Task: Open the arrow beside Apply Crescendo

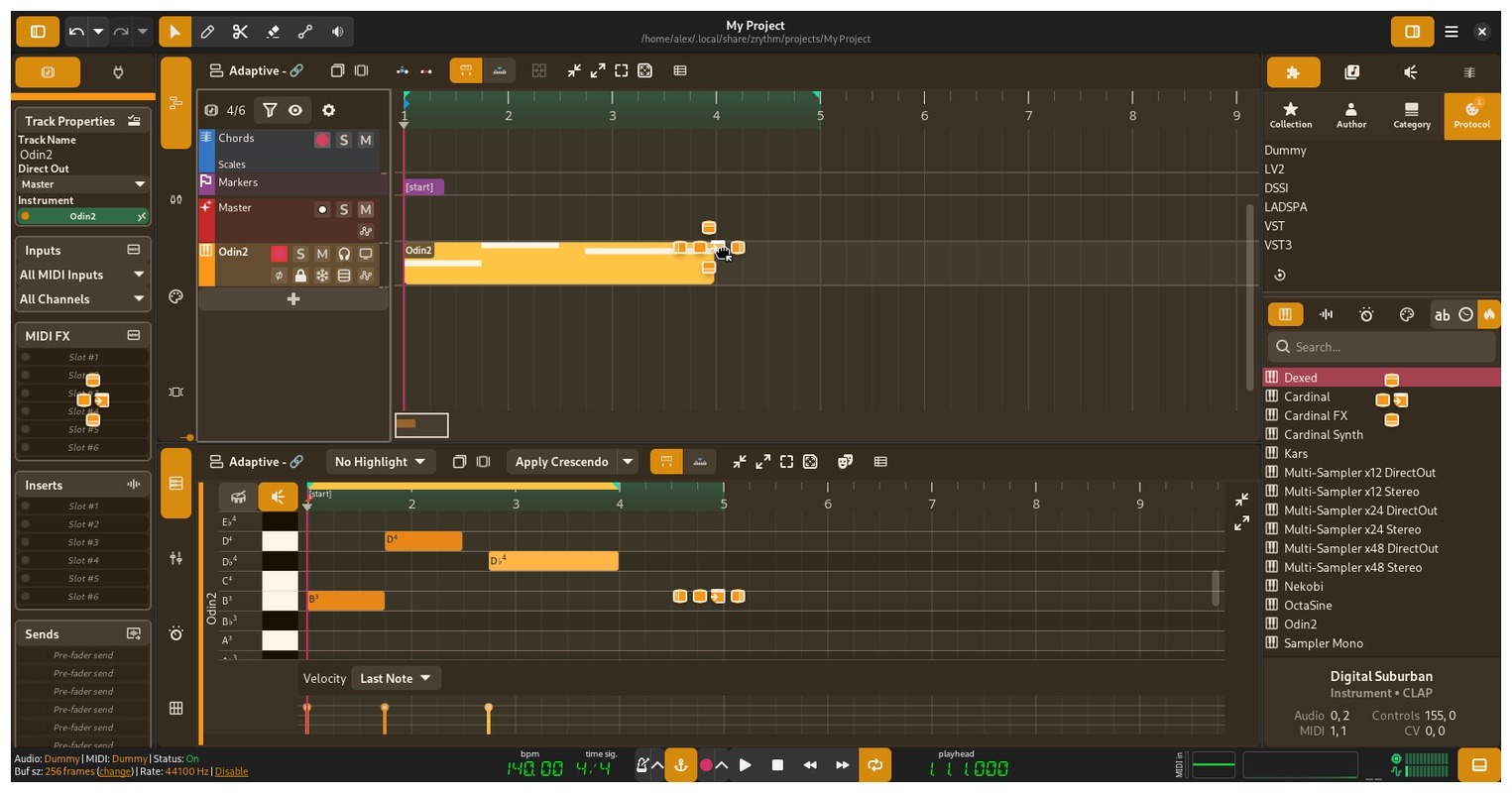Action: click(628, 461)
